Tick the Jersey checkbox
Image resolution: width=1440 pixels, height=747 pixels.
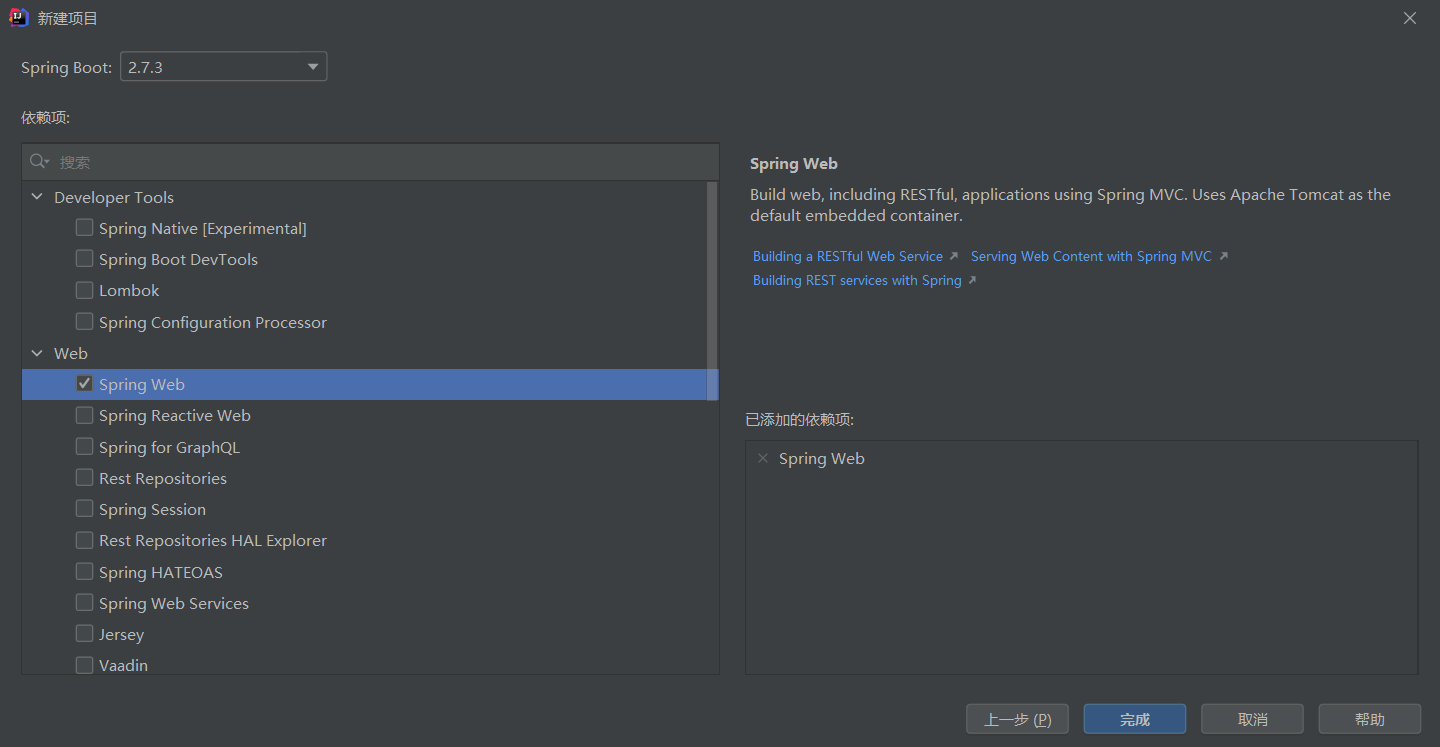click(84, 634)
